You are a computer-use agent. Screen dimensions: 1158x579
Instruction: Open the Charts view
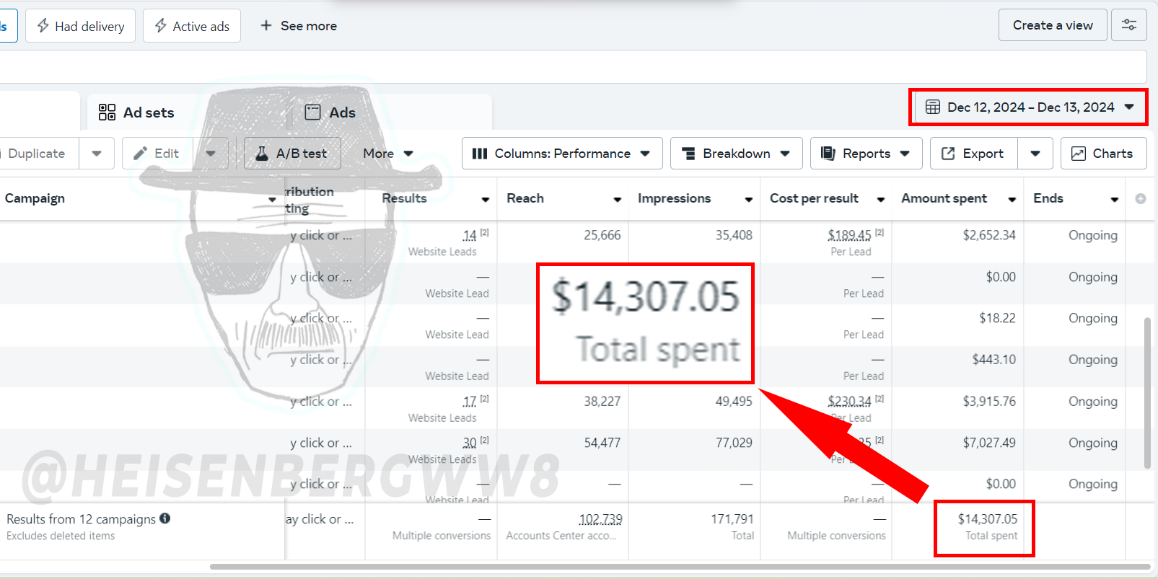point(1102,154)
